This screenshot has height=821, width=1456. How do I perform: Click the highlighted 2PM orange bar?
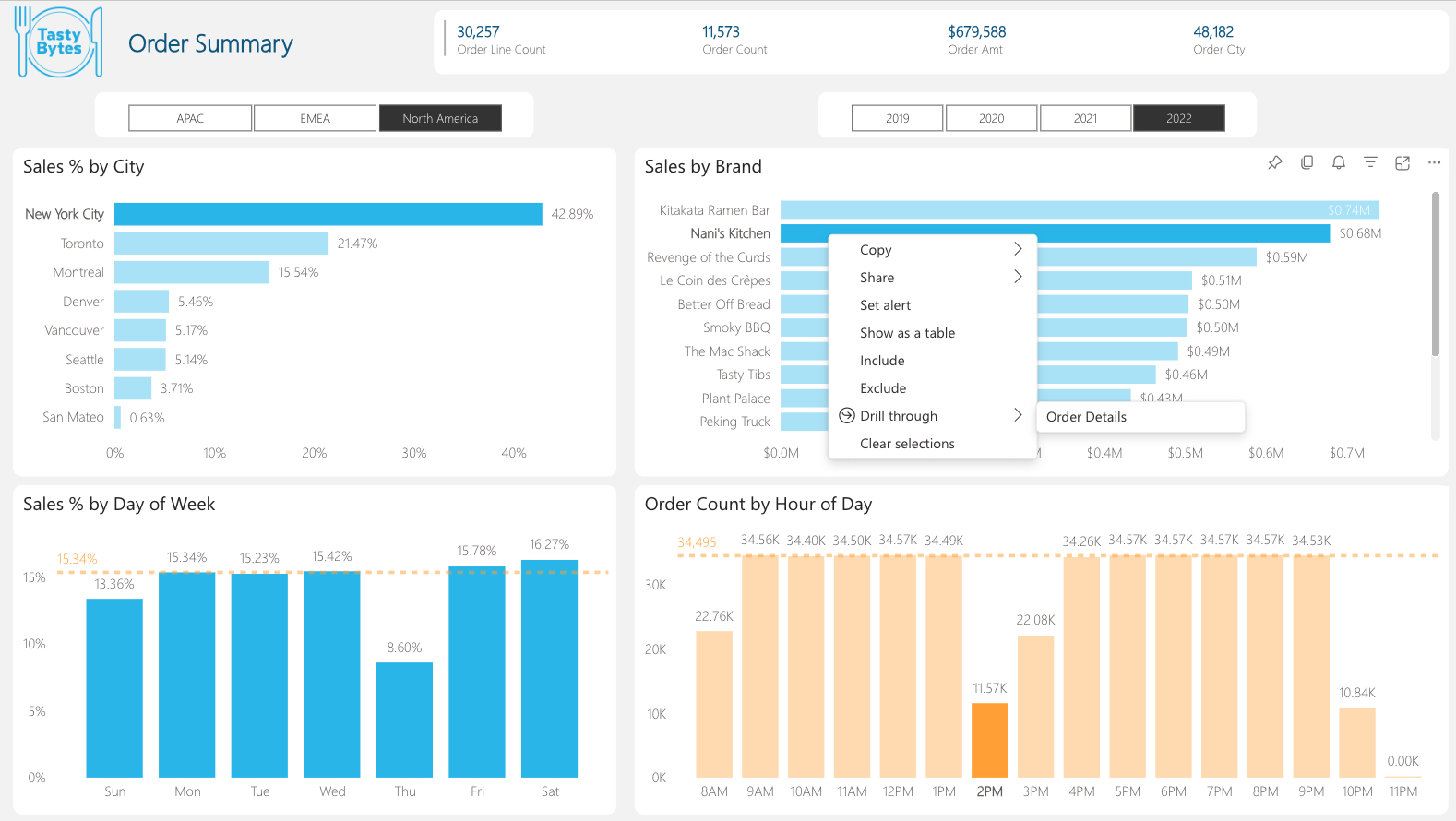tap(989, 740)
